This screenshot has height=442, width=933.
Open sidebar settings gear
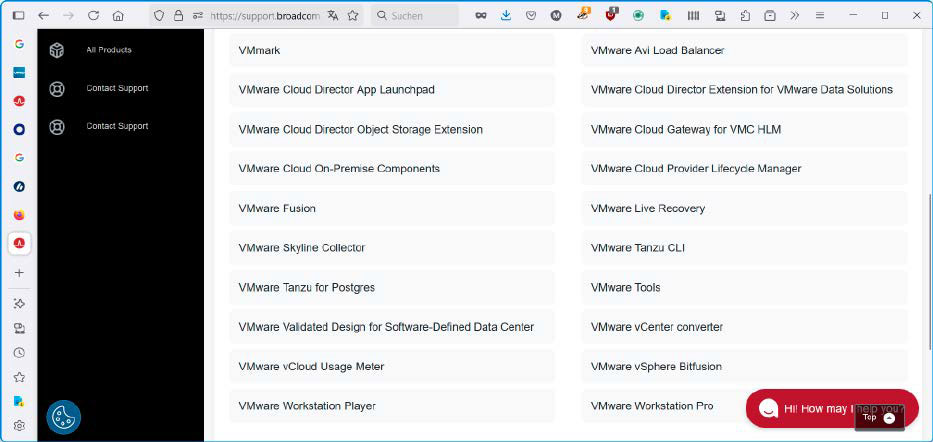(x=19, y=426)
